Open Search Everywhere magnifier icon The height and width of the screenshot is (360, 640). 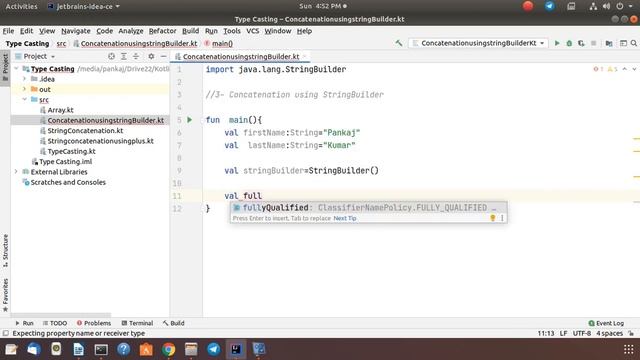point(633,43)
